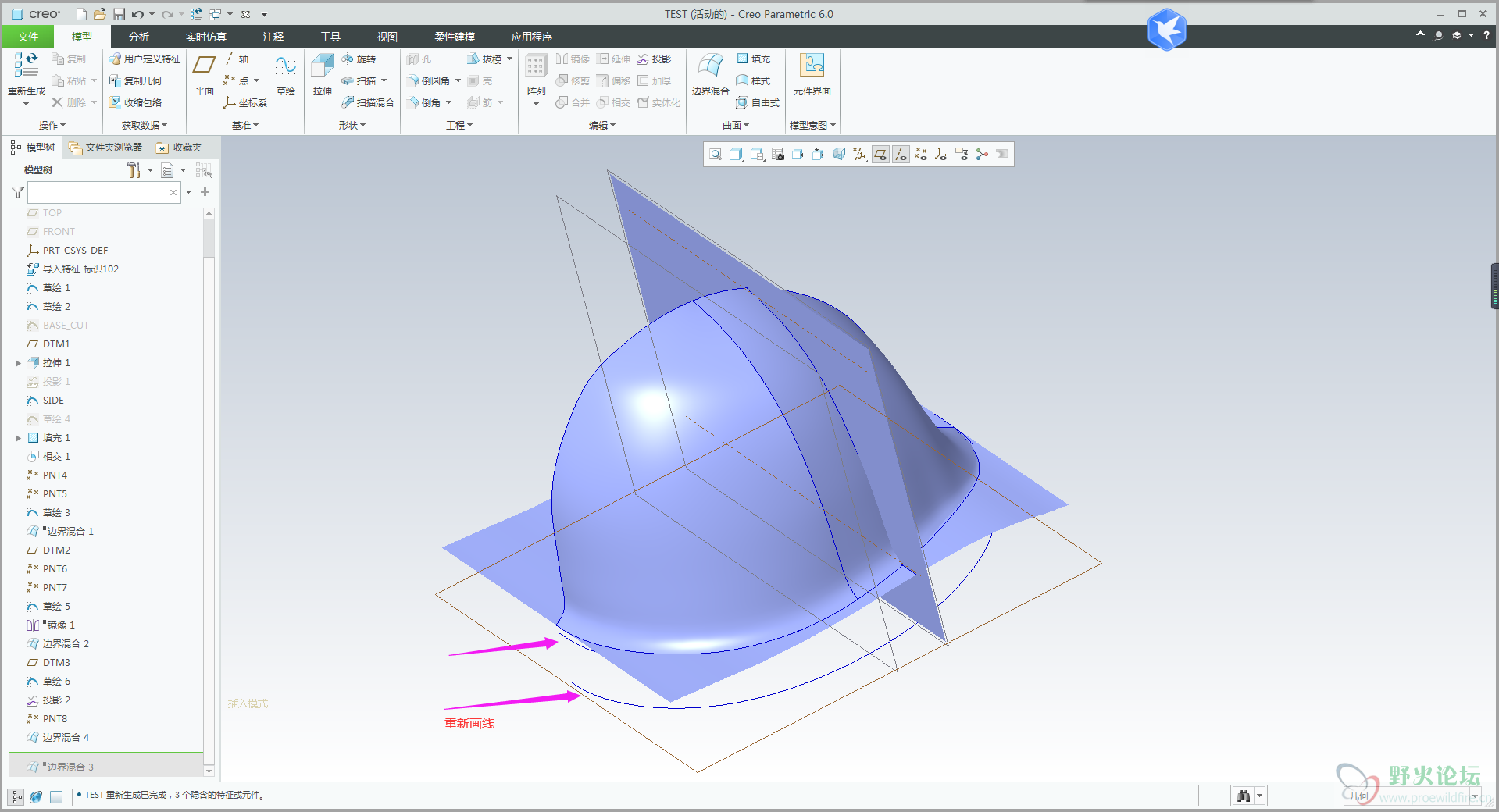Click the 用户定义特征 user-defined feature tool
1499x812 pixels.
(x=145, y=59)
